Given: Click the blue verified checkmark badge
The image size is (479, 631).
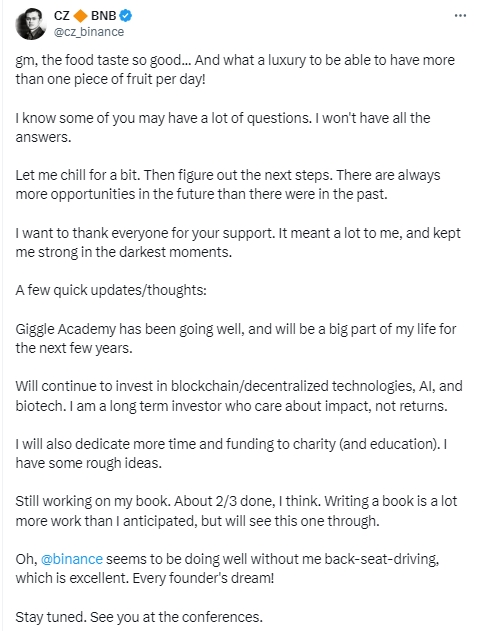Looking at the screenshot, I should tap(126, 16).
